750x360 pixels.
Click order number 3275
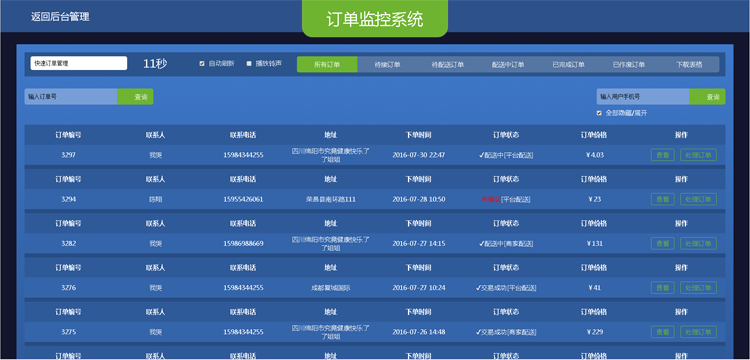point(68,332)
